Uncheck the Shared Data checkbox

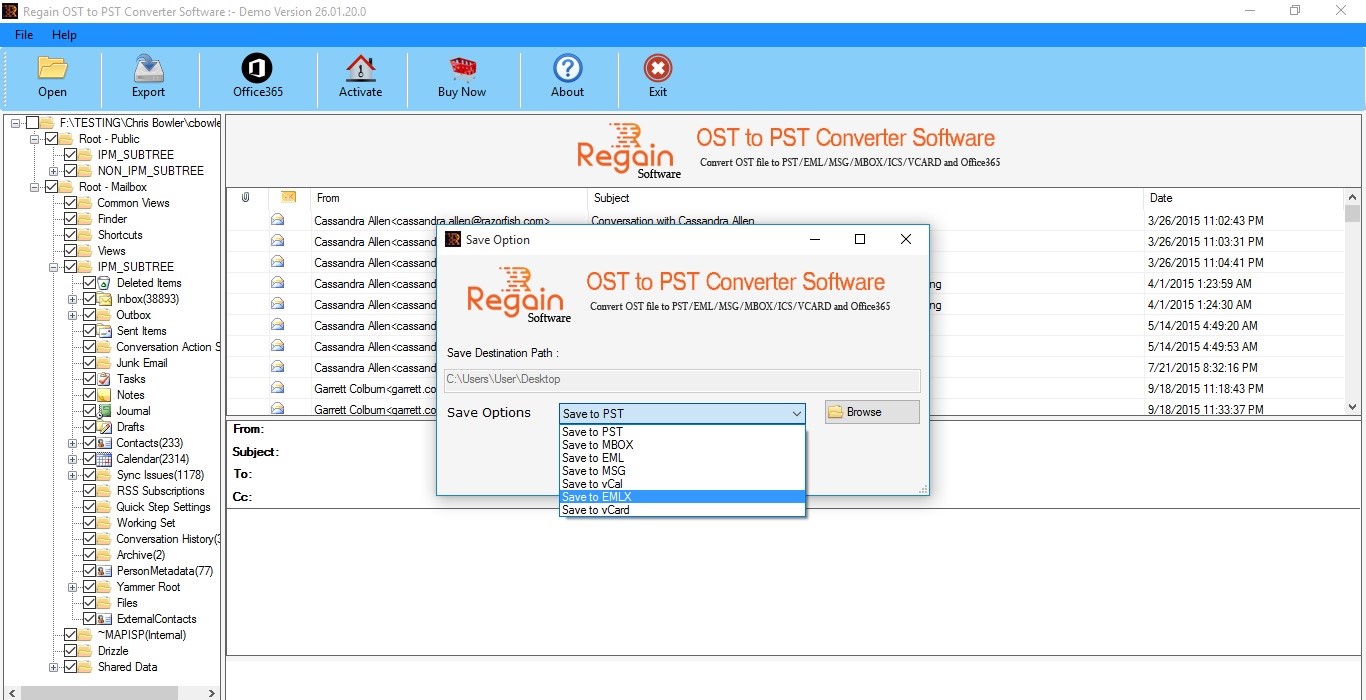click(x=70, y=667)
